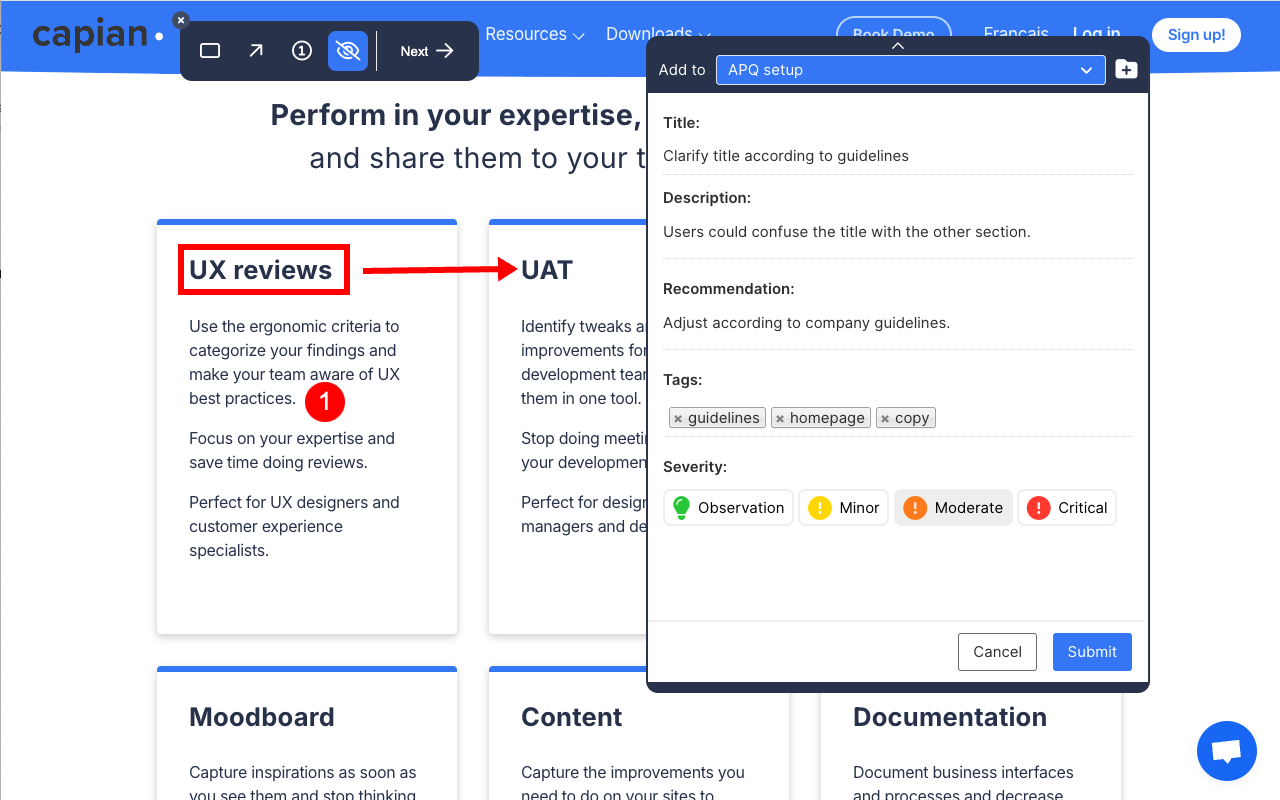
Task: Remove the homepage tag
Action: coord(780,419)
